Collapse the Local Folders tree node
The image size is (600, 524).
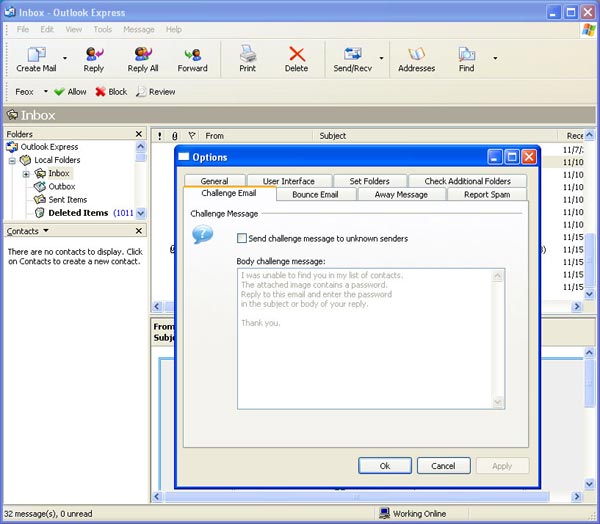click(x=12, y=161)
